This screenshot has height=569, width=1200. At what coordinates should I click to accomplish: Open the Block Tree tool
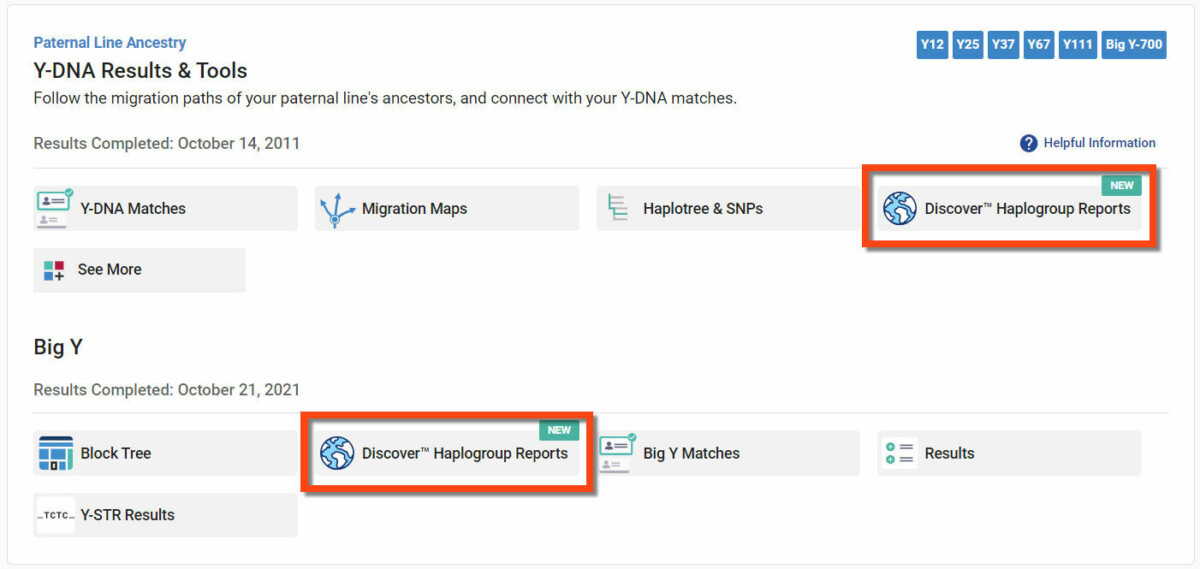(165, 453)
